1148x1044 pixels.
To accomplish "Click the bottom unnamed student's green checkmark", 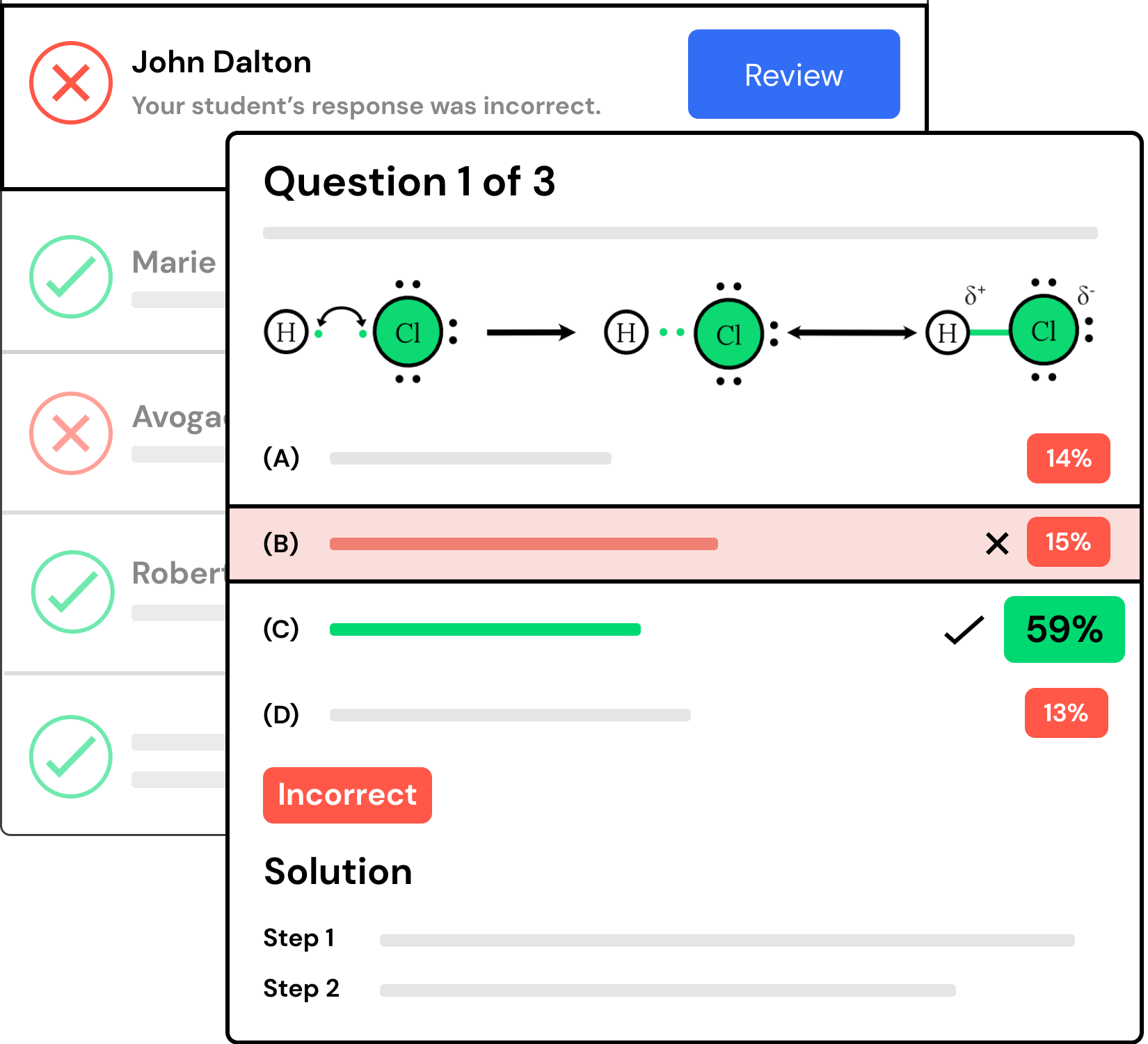I will [71, 757].
